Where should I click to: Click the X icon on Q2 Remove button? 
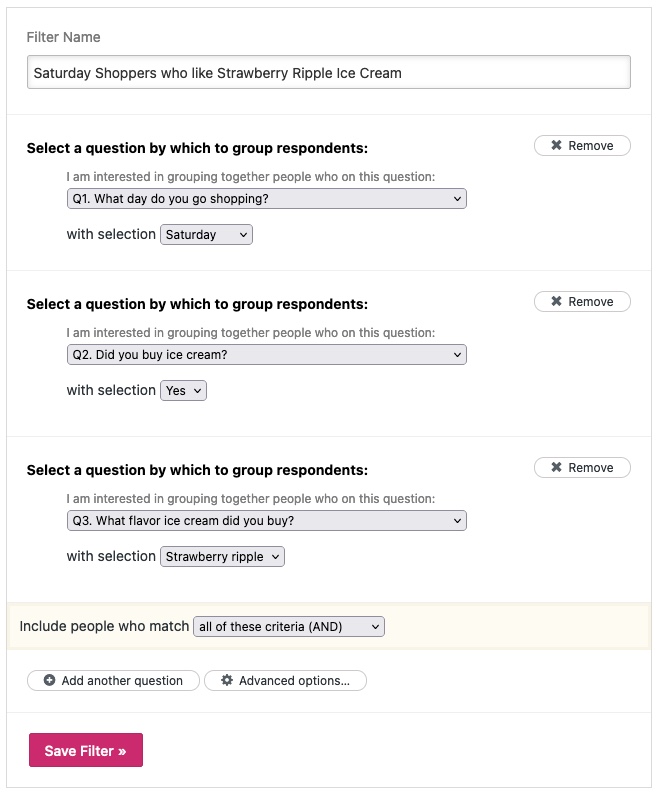coord(557,302)
